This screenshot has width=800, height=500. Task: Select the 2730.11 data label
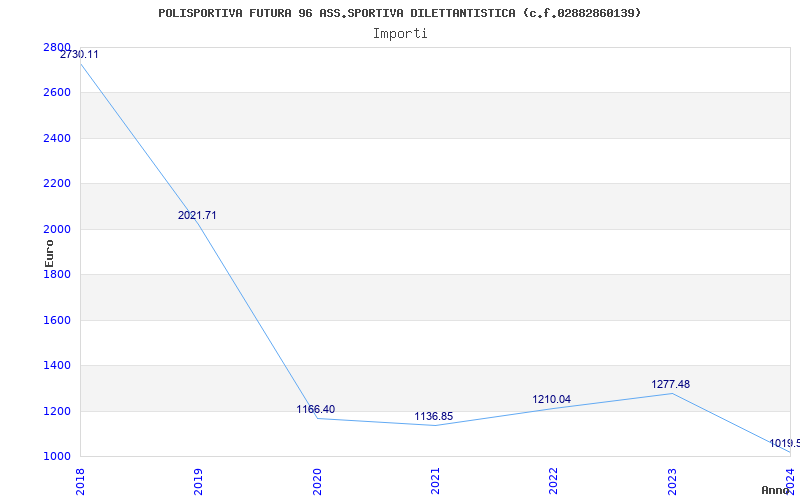[x=79, y=54]
